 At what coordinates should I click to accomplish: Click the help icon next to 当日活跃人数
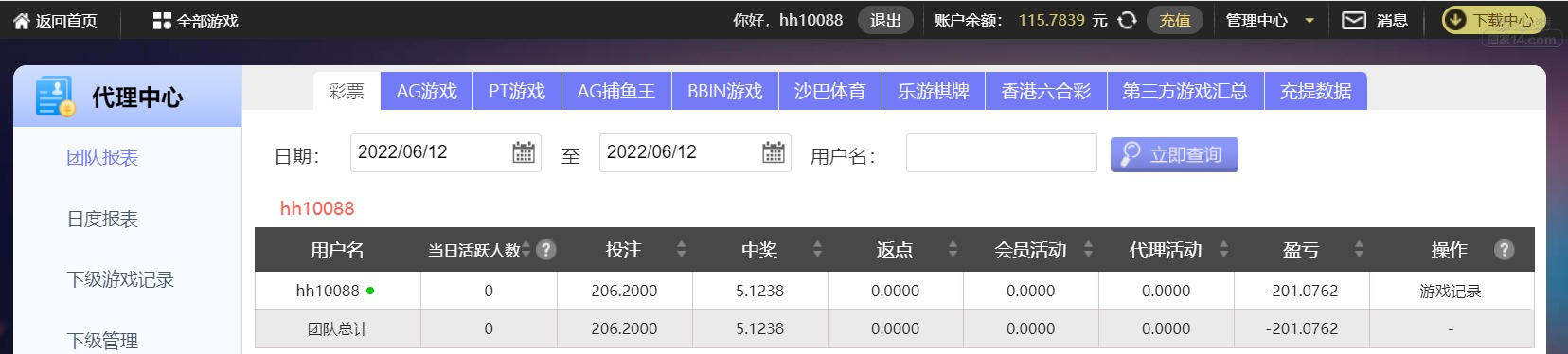(x=546, y=250)
